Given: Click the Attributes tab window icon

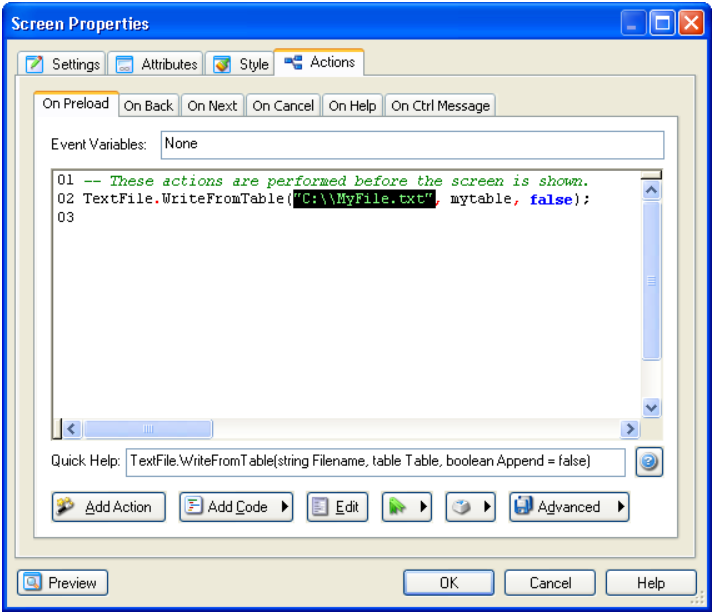Looking at the screenshot, I should tap(124, 64).
